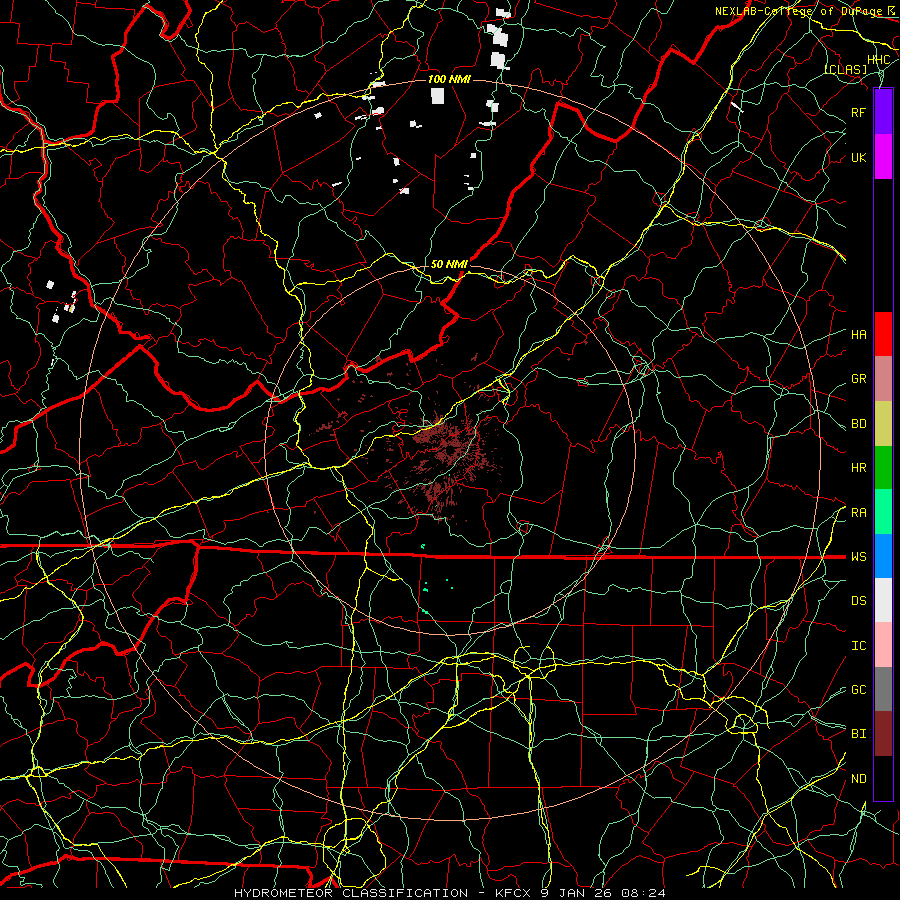This screenshot has width=900, height=900.
Task: Click the RF purple legend swatch
Action: [x=883, y=112]
